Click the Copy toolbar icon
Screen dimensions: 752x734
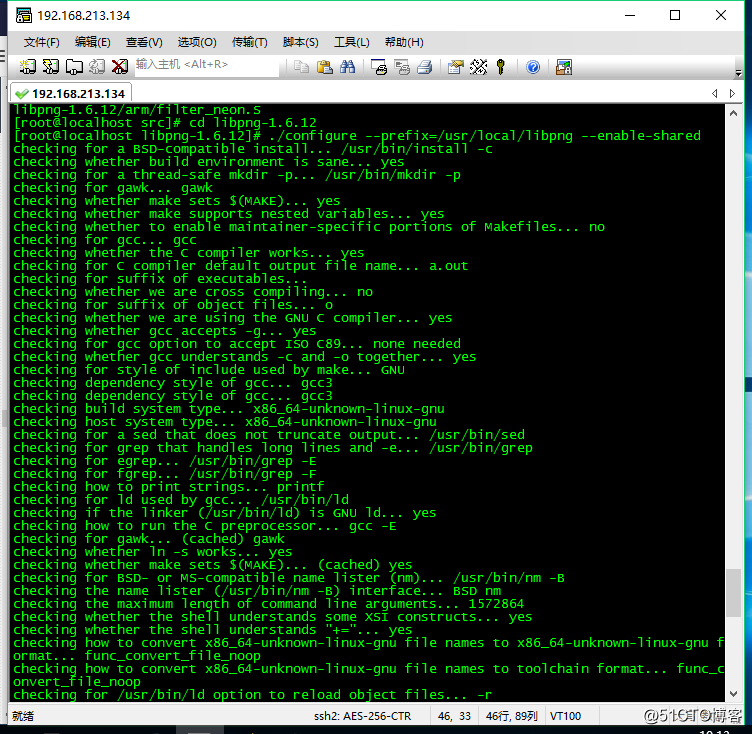pyautogui.click(x=301, y=67)
